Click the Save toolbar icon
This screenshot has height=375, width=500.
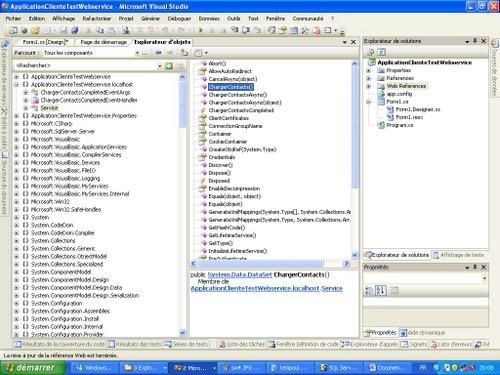(63, 30)
